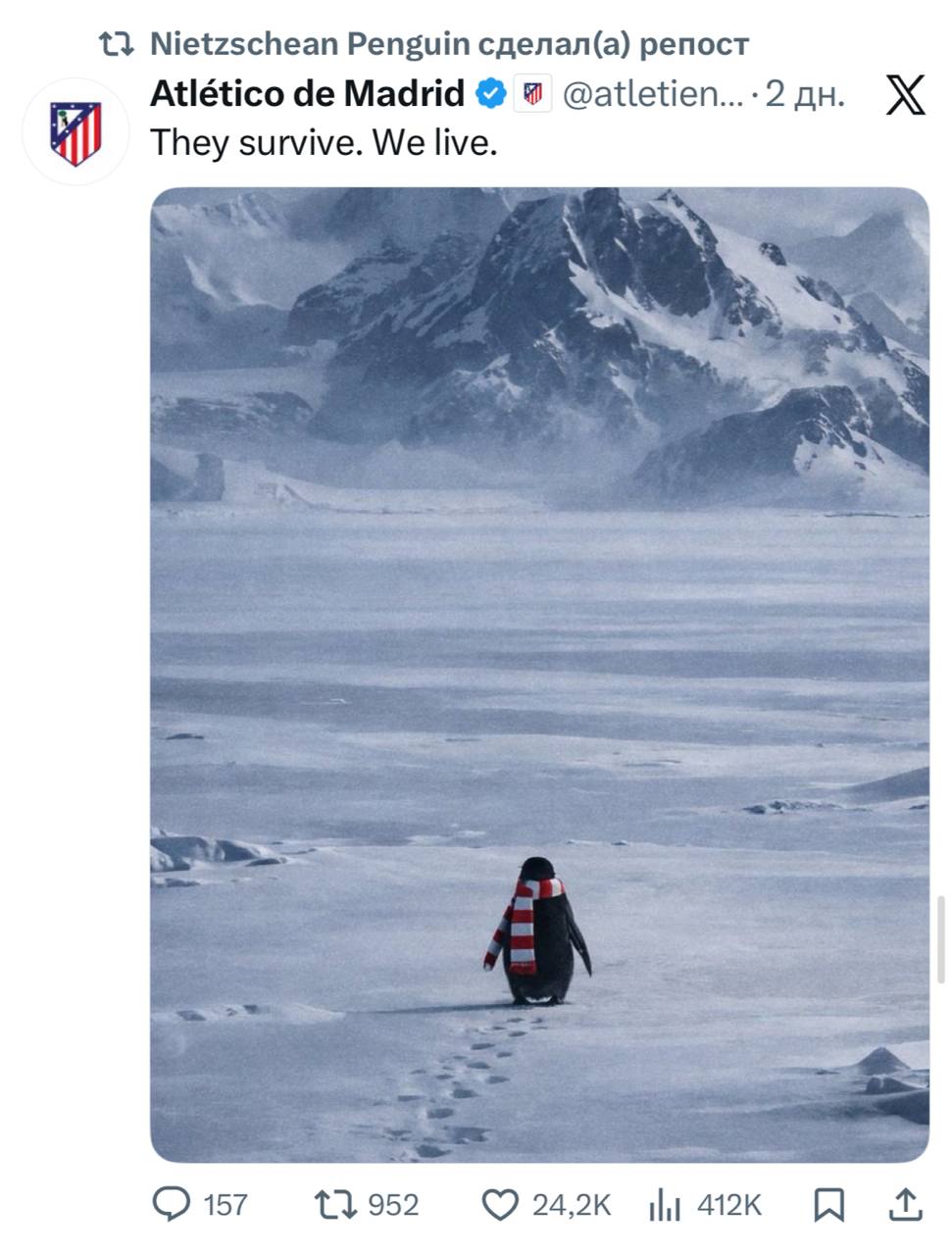This screenshot has height=1255, width=952.
Task: Click the blue verified checkmark badge
Action: tap(490, 94)
